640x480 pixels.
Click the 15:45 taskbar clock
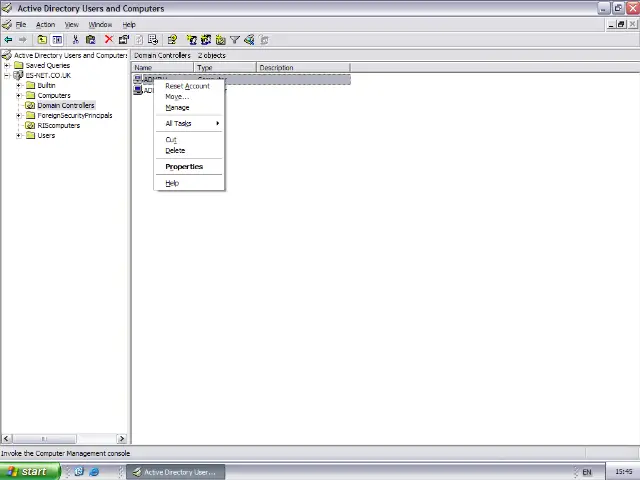[x=623, y=472]
